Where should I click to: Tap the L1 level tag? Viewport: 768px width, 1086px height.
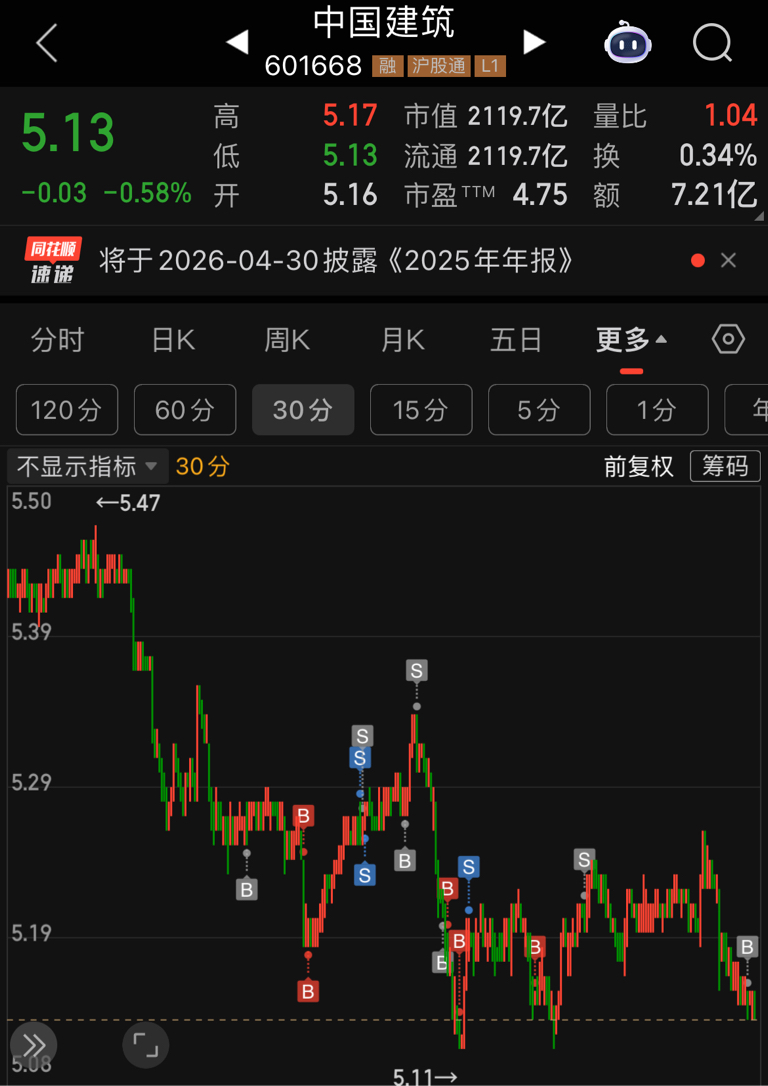[x=490, y=66]
